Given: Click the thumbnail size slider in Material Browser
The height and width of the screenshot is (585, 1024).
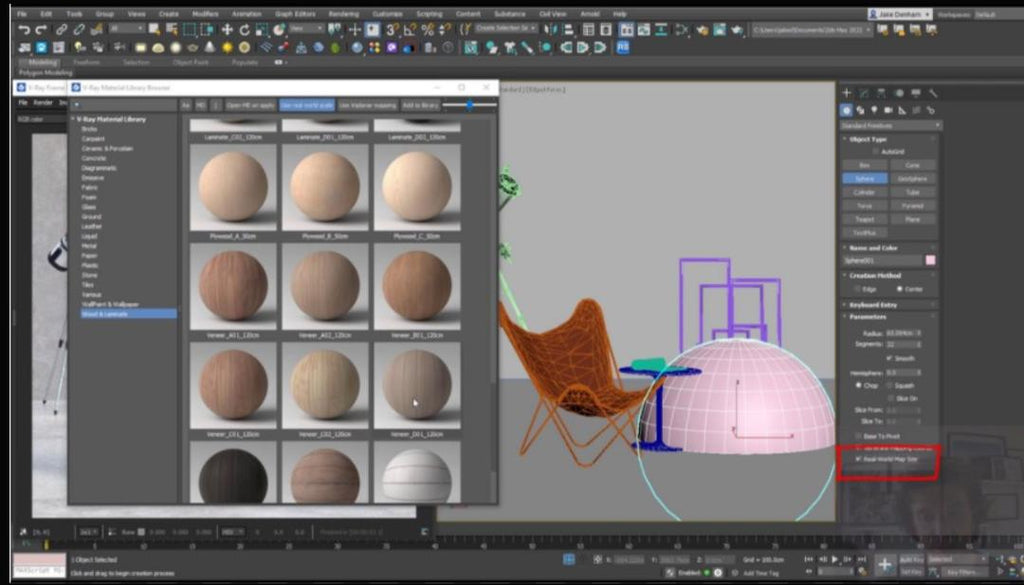Looking at the screenshot, I should point(470,104).
